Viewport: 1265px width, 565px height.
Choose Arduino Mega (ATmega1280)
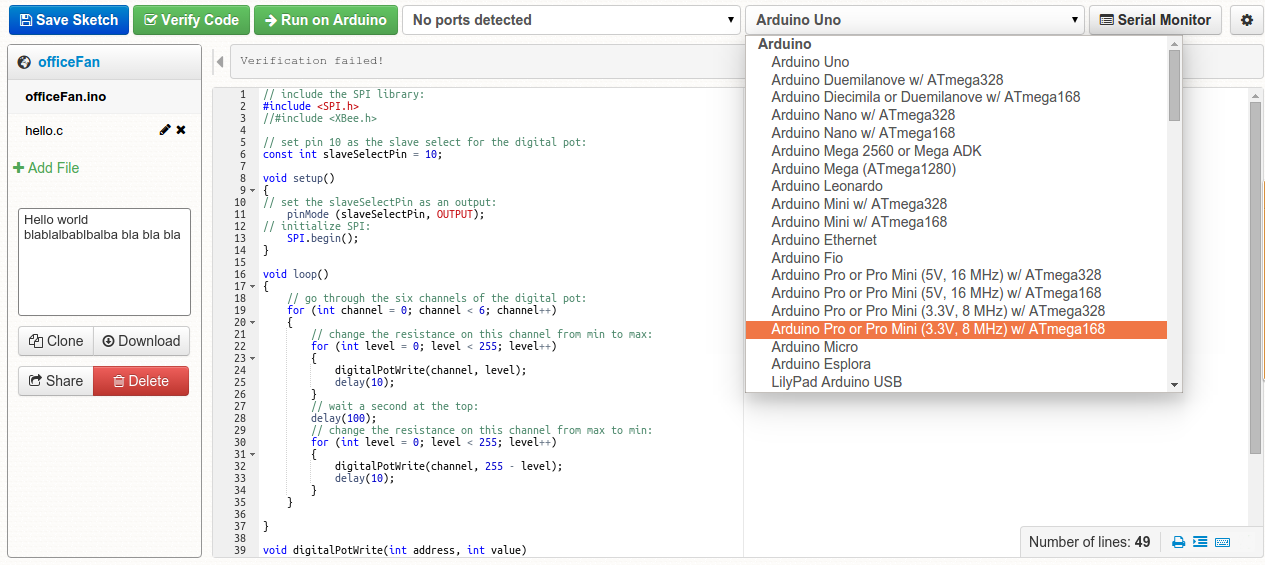956,169
